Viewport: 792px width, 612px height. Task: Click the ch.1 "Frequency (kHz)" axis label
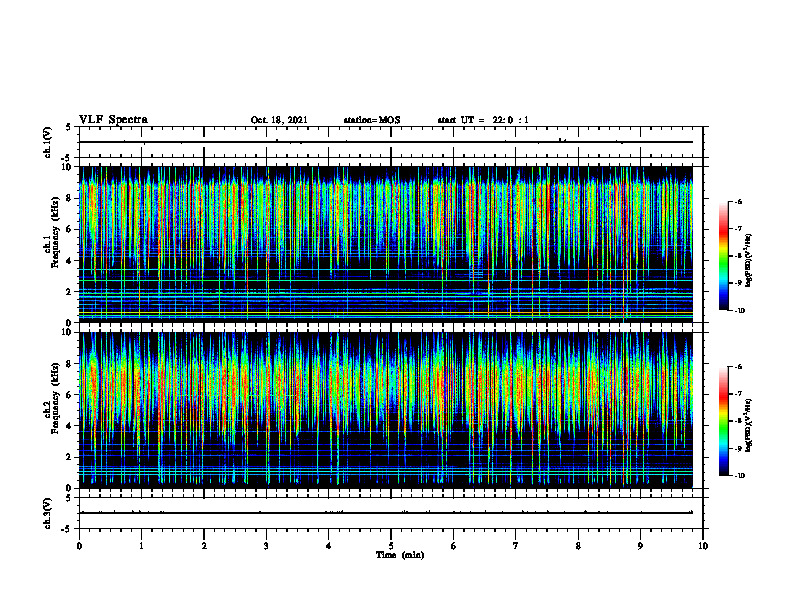pyautogui.click(x=55, y=231)
